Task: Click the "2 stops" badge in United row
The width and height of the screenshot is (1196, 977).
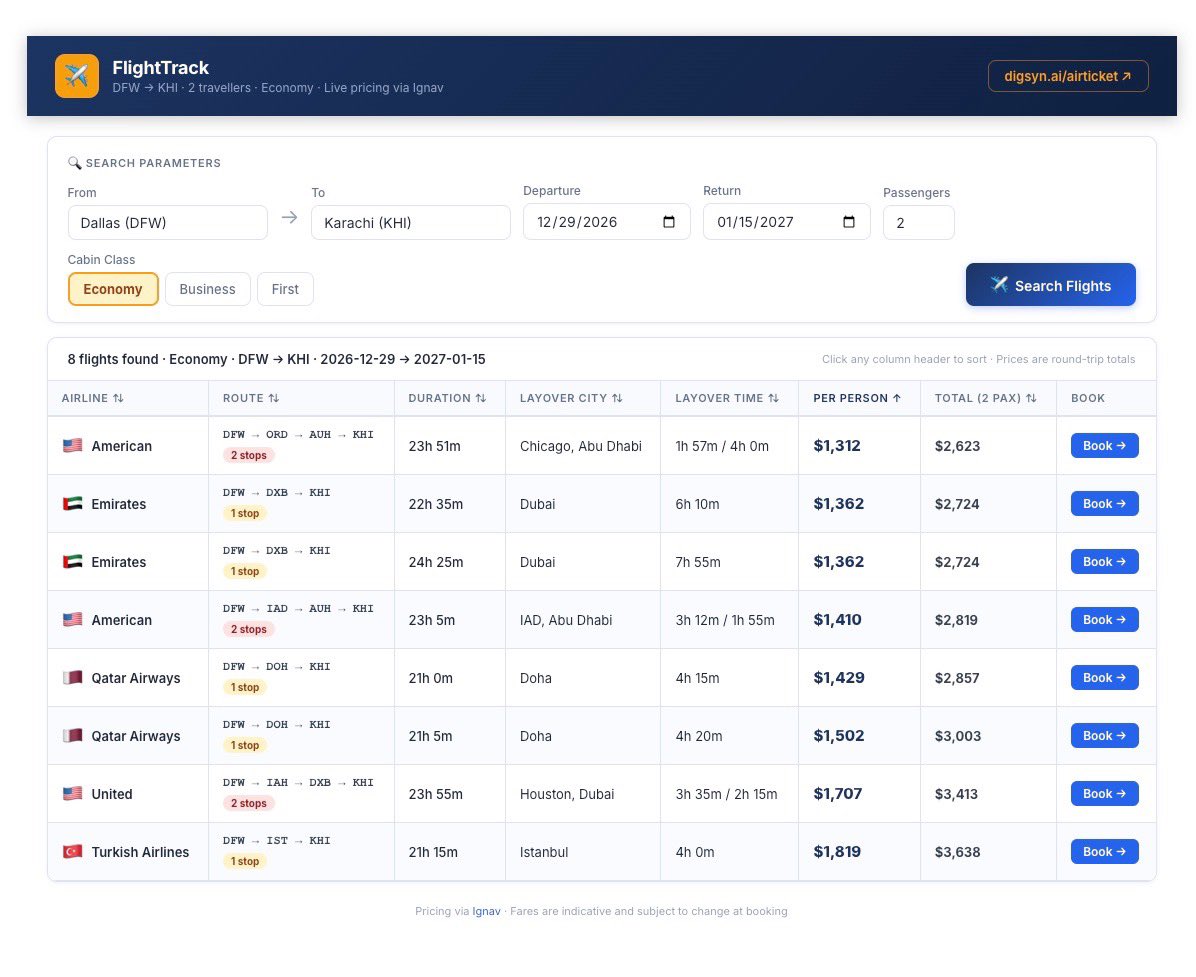Action: pyautogui.click(x=249, y=803)
